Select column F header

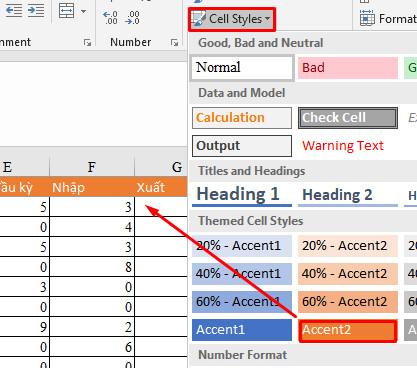click(x=92, y=167)
